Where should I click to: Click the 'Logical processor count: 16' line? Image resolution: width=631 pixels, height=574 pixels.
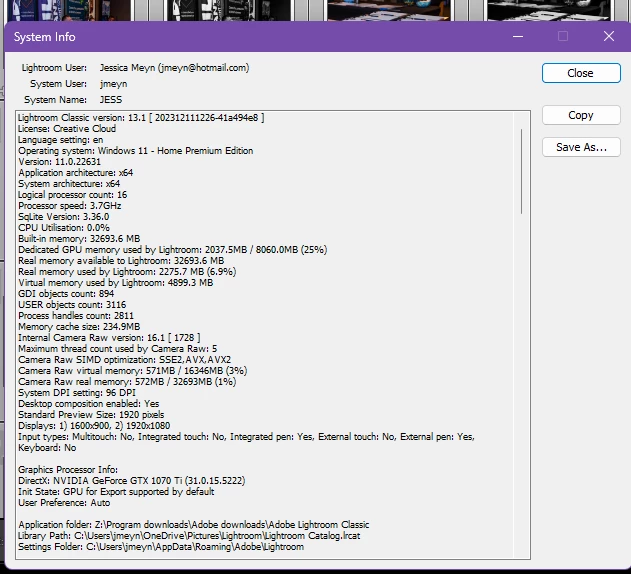[72, 194]
